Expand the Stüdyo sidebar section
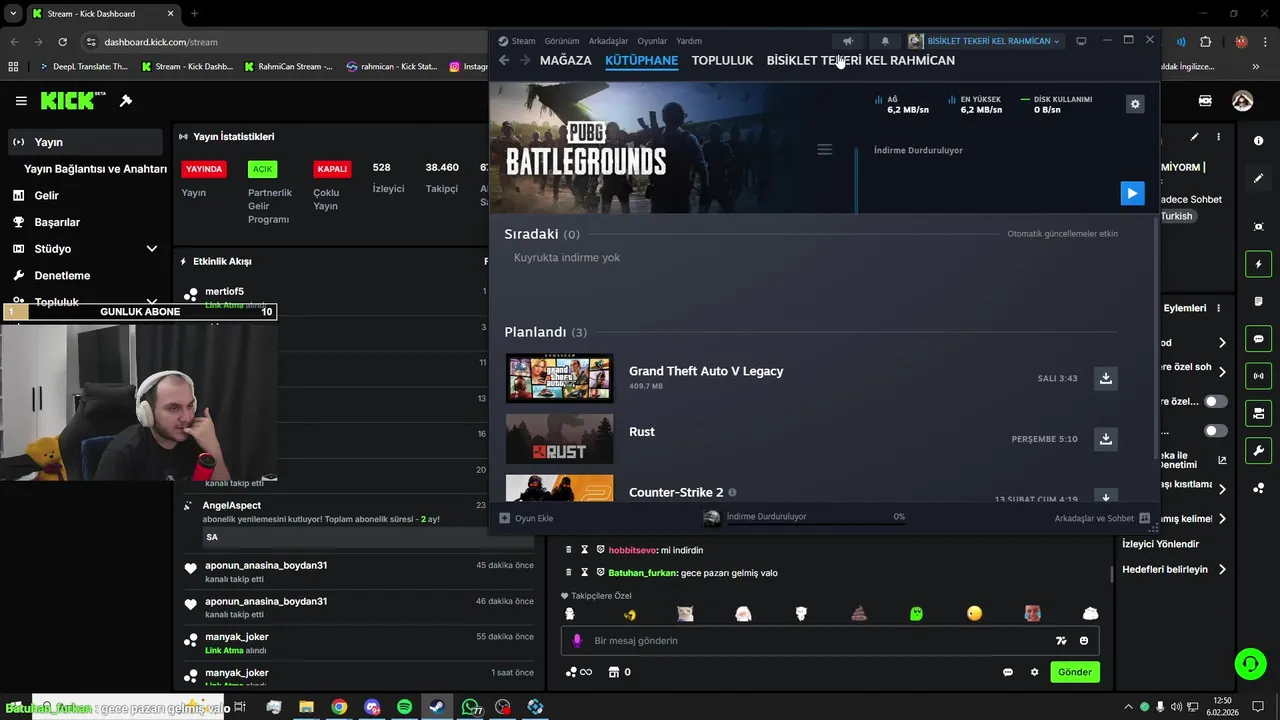This screenshot has height=720, width=1280. coord(152,249)
